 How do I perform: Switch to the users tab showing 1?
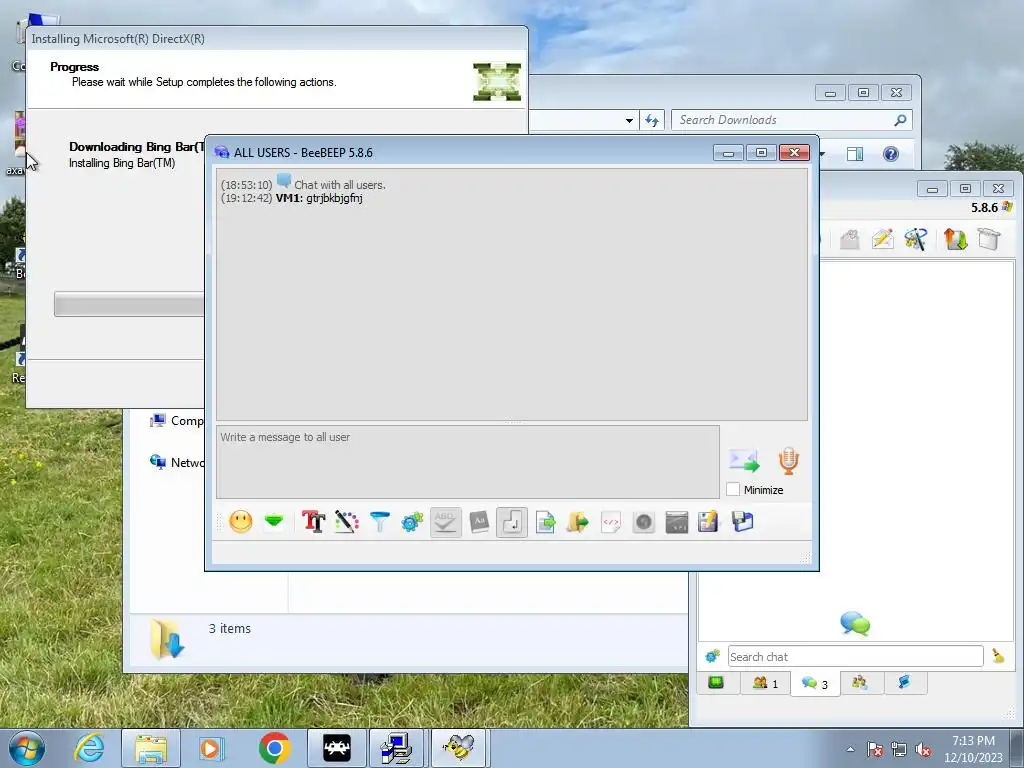[765, 683]
